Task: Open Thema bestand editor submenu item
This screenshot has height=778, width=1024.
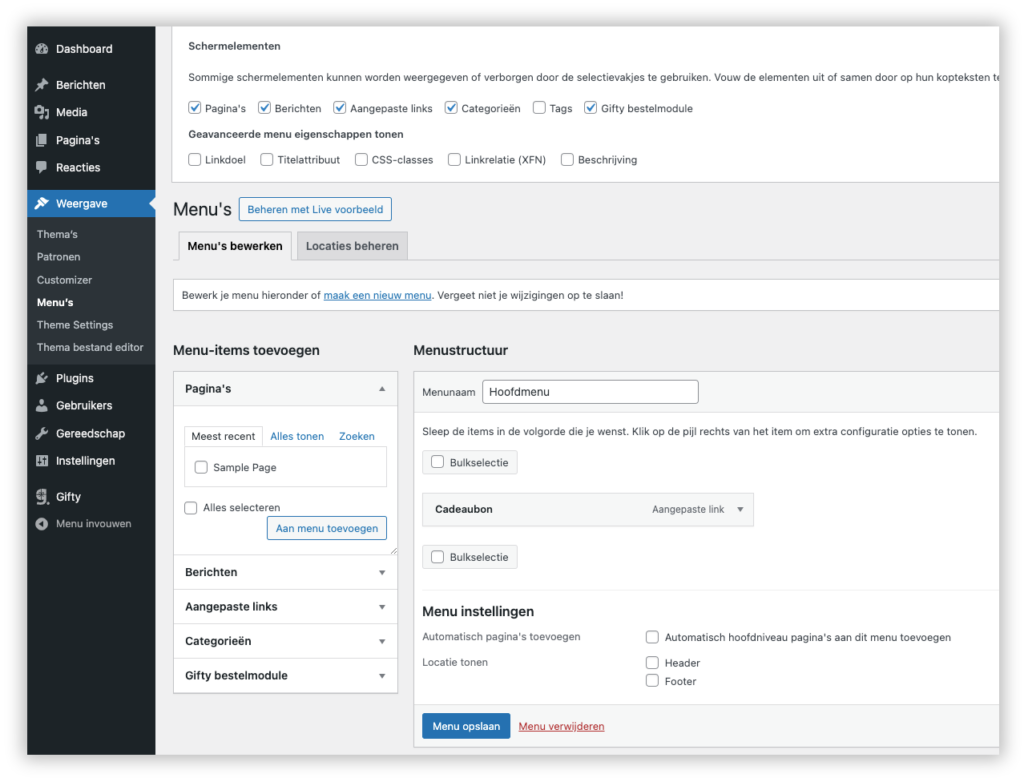Action: click(x=90, y=347)
